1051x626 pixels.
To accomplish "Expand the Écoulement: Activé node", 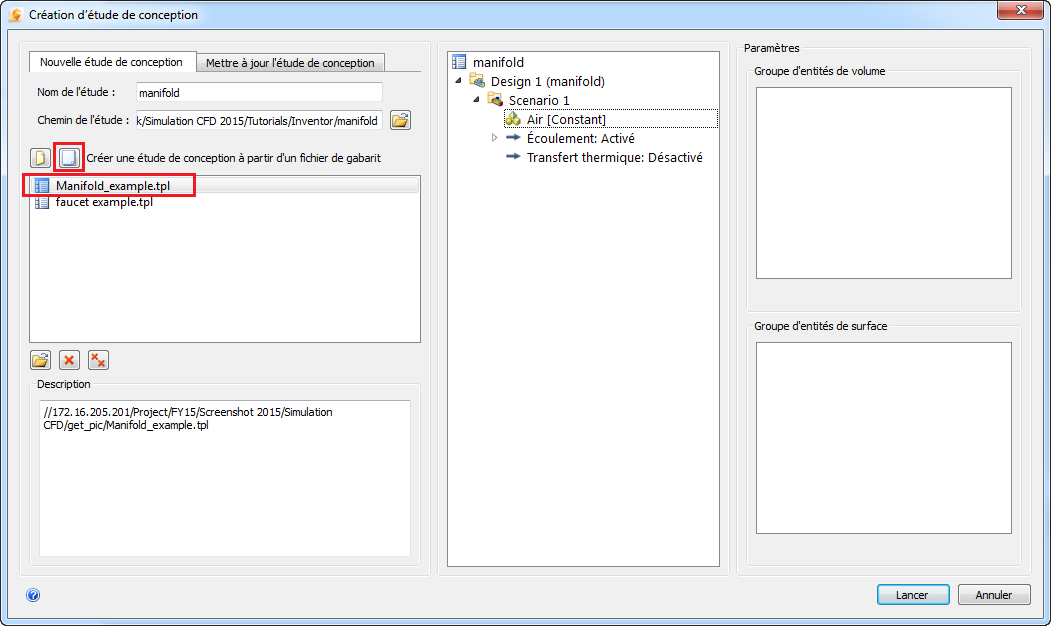I will point(495,138).
